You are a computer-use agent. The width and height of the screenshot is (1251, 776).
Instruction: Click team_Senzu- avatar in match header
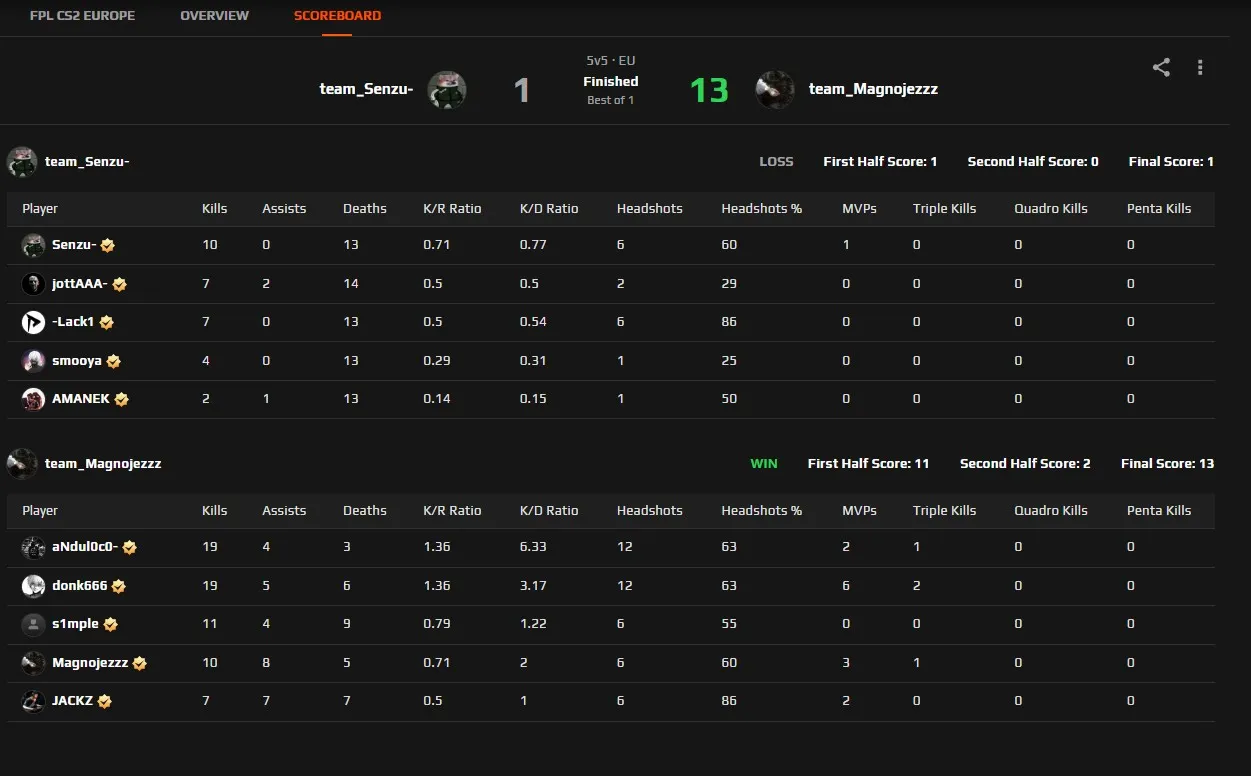(447, 90)
